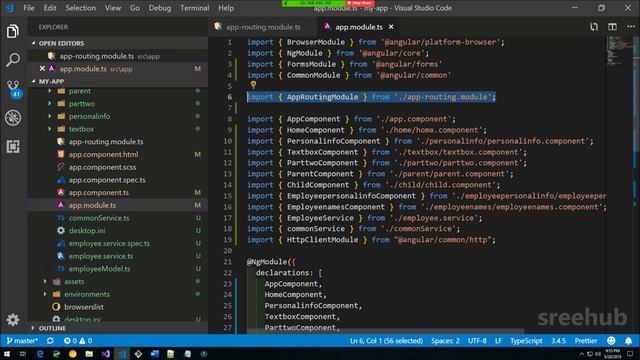Open the Selection menu
Viewport: 640px width, 360px height.
click(x=80, y=8)
